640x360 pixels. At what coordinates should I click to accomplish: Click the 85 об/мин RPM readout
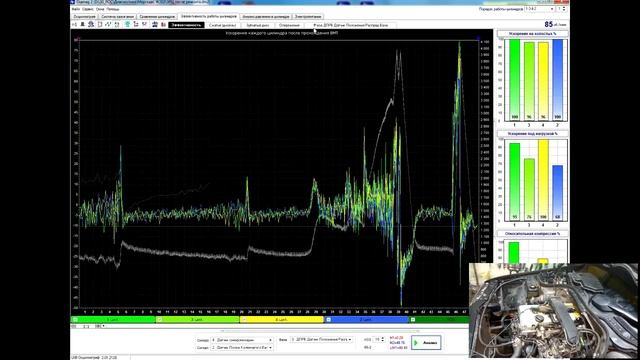tap(555, 24)
